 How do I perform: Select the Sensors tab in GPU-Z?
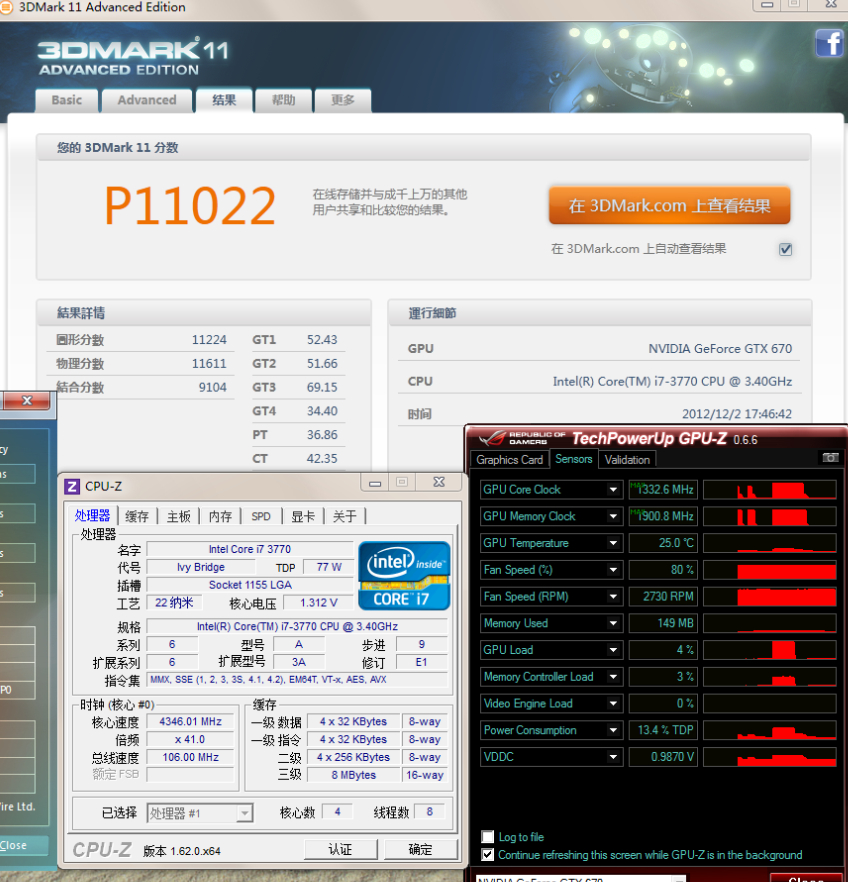(x=574, y=459)
